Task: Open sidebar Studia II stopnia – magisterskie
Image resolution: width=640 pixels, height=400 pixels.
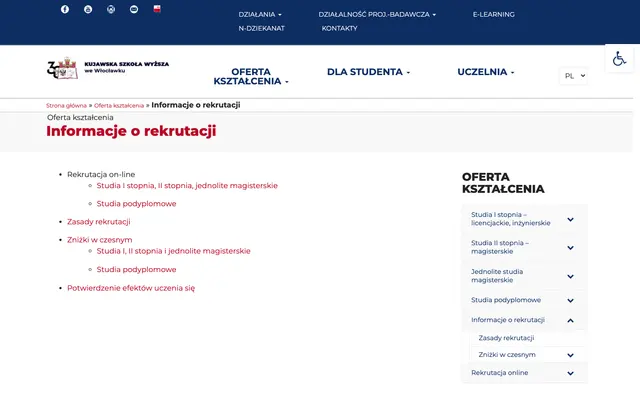Action: coord(500,247)
